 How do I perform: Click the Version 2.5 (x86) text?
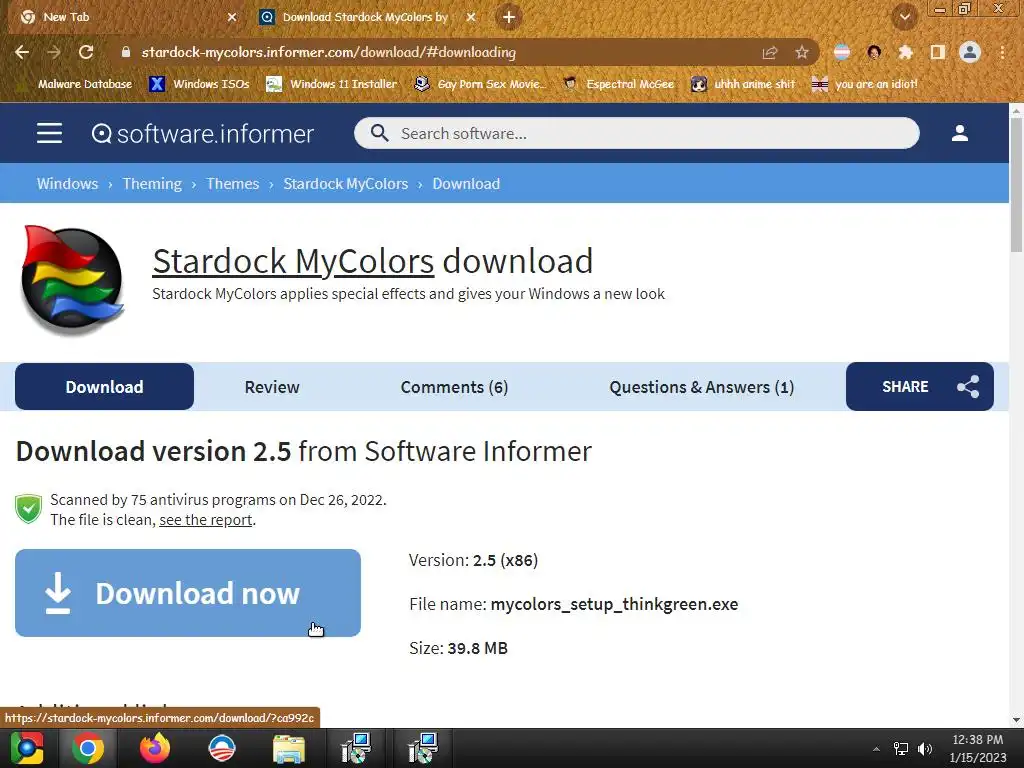click(473, 560)
